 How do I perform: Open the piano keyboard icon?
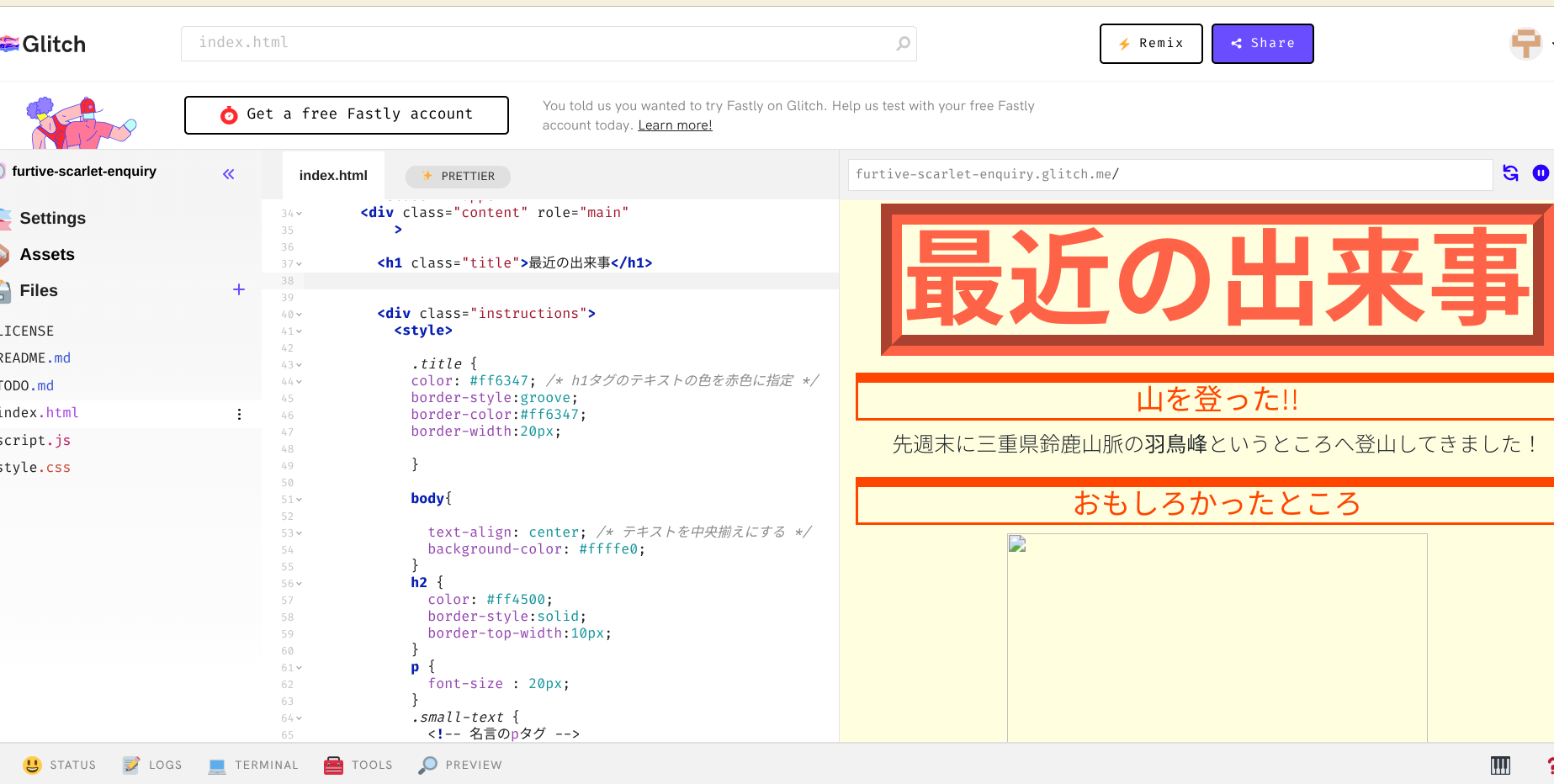click(x=1501, y=765)
